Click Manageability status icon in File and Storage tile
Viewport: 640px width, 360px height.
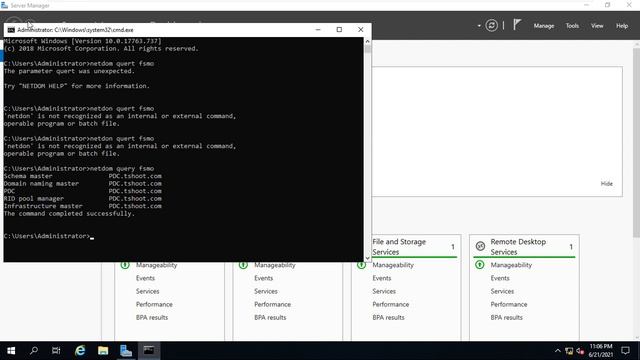point(361,264)
